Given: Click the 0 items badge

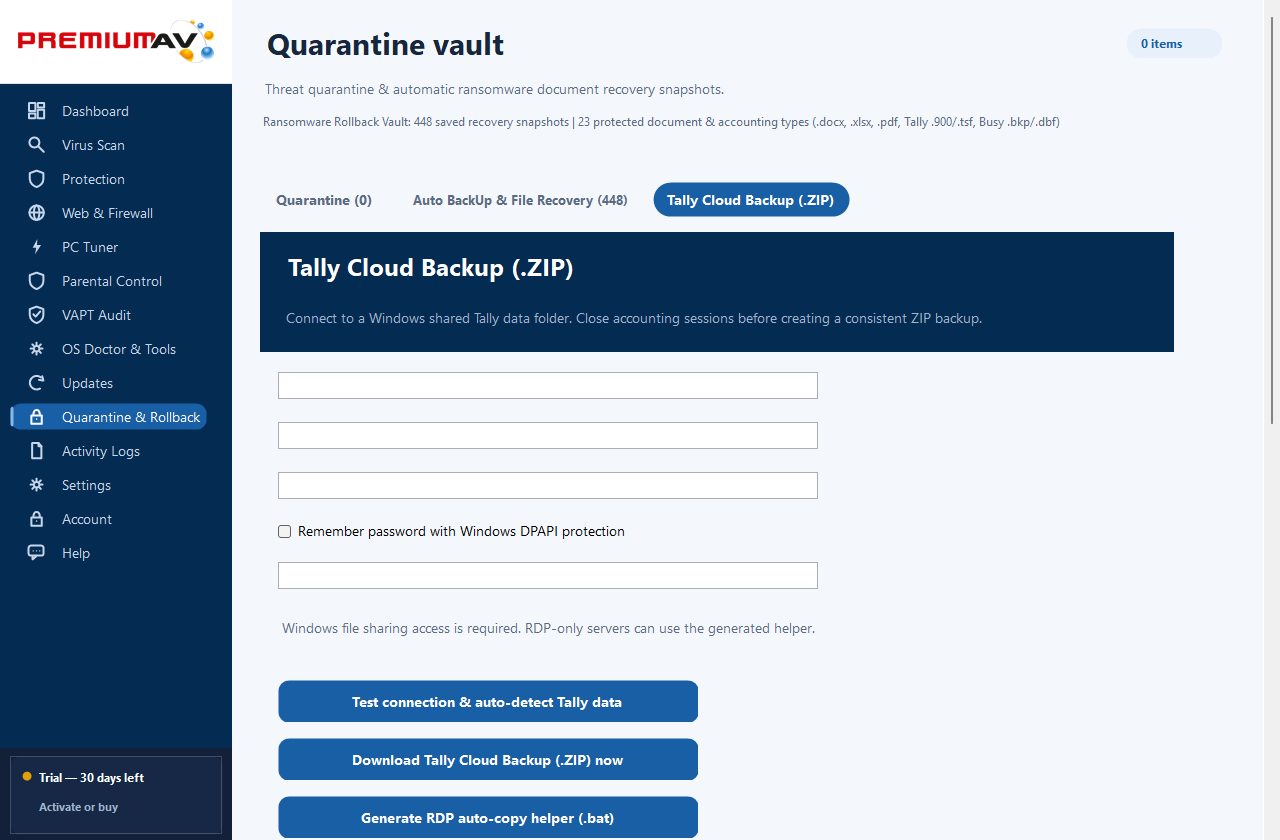Looking at the screenshot, I should (1174, 43).
